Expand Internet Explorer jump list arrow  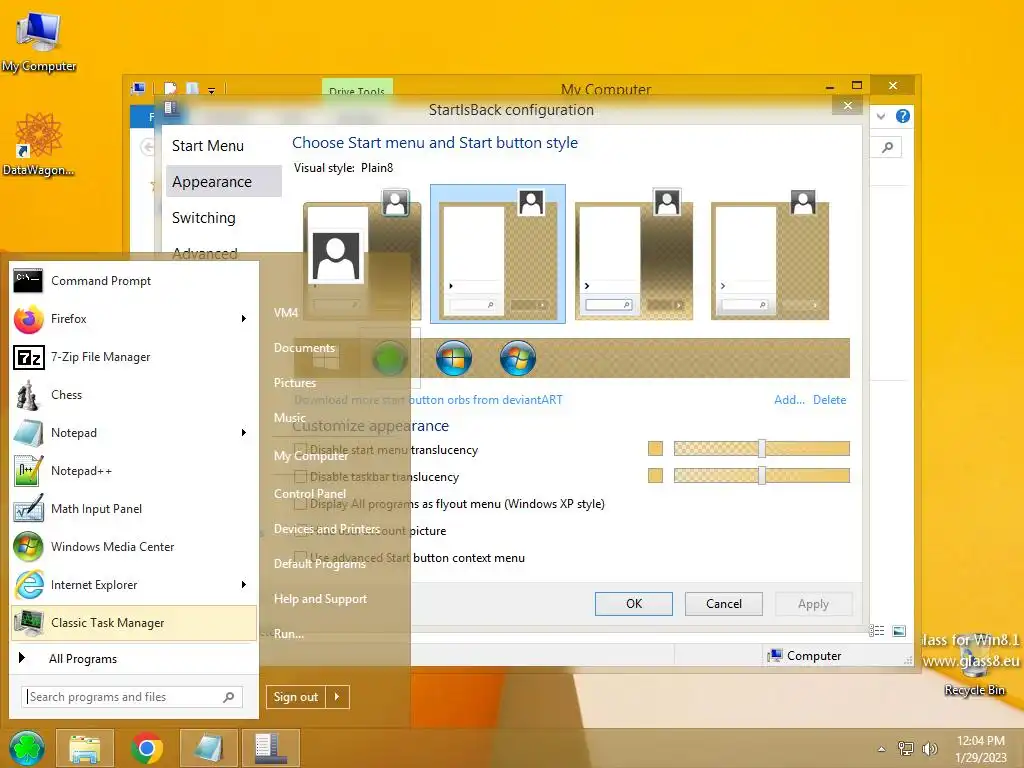tap(244, 584)
